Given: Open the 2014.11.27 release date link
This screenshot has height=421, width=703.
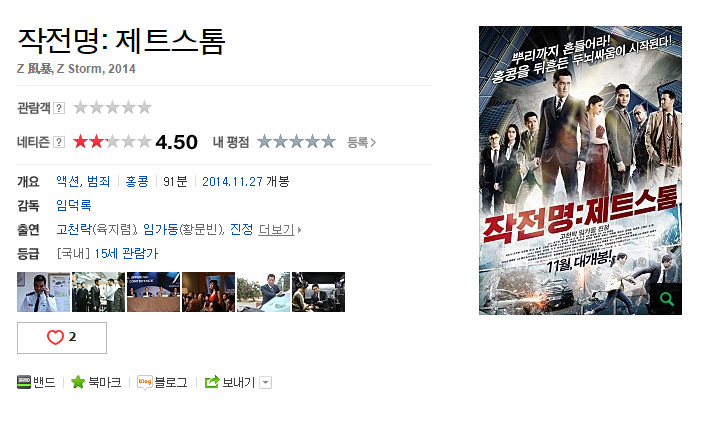Looking at the screenshot, I should coord(232,182).
